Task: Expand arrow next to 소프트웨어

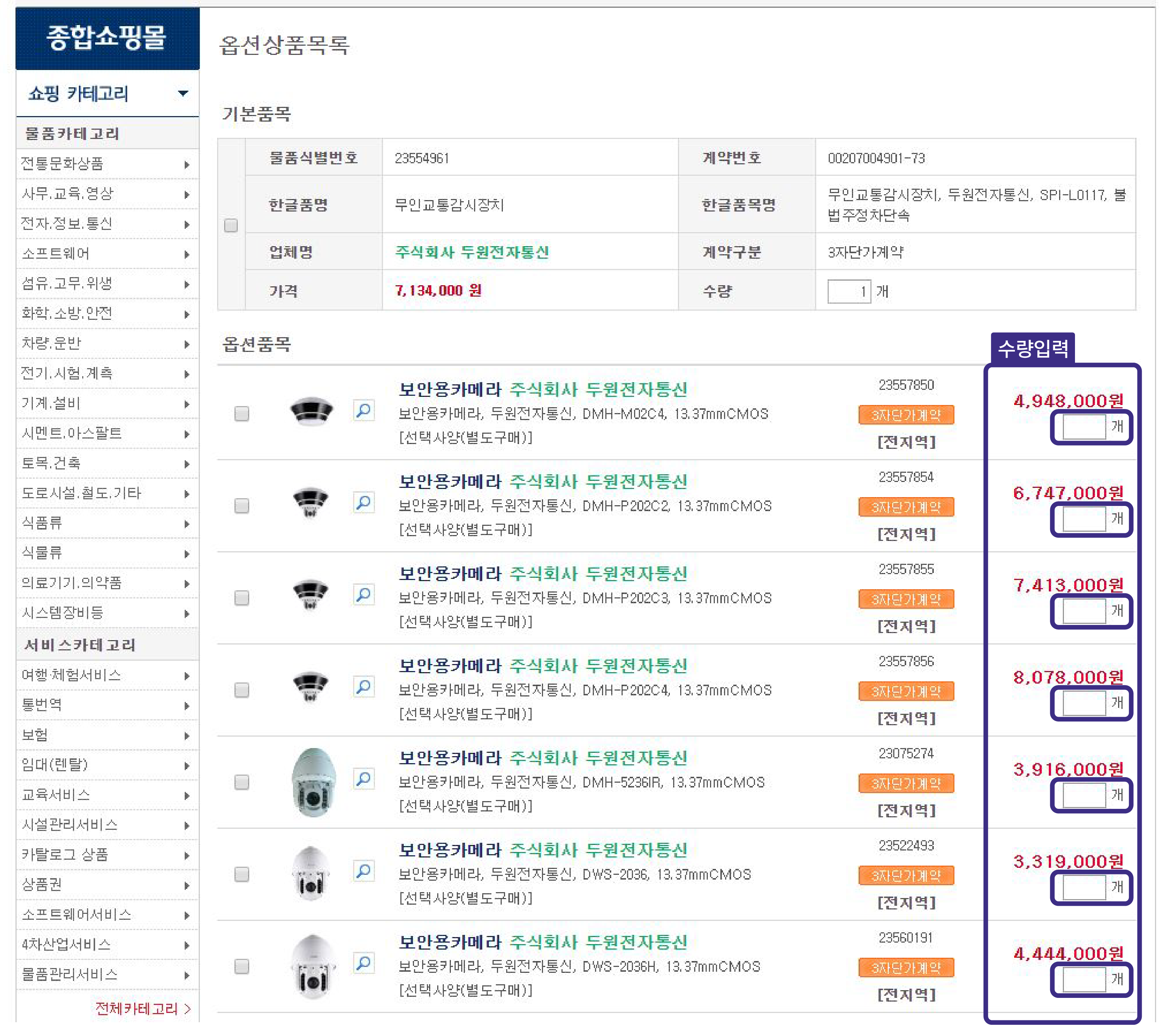Action: pos(187,255)
